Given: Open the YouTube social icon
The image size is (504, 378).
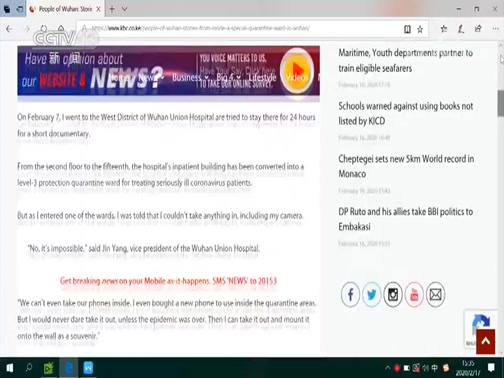Looking at the screenshot, I should pos(414,295).
